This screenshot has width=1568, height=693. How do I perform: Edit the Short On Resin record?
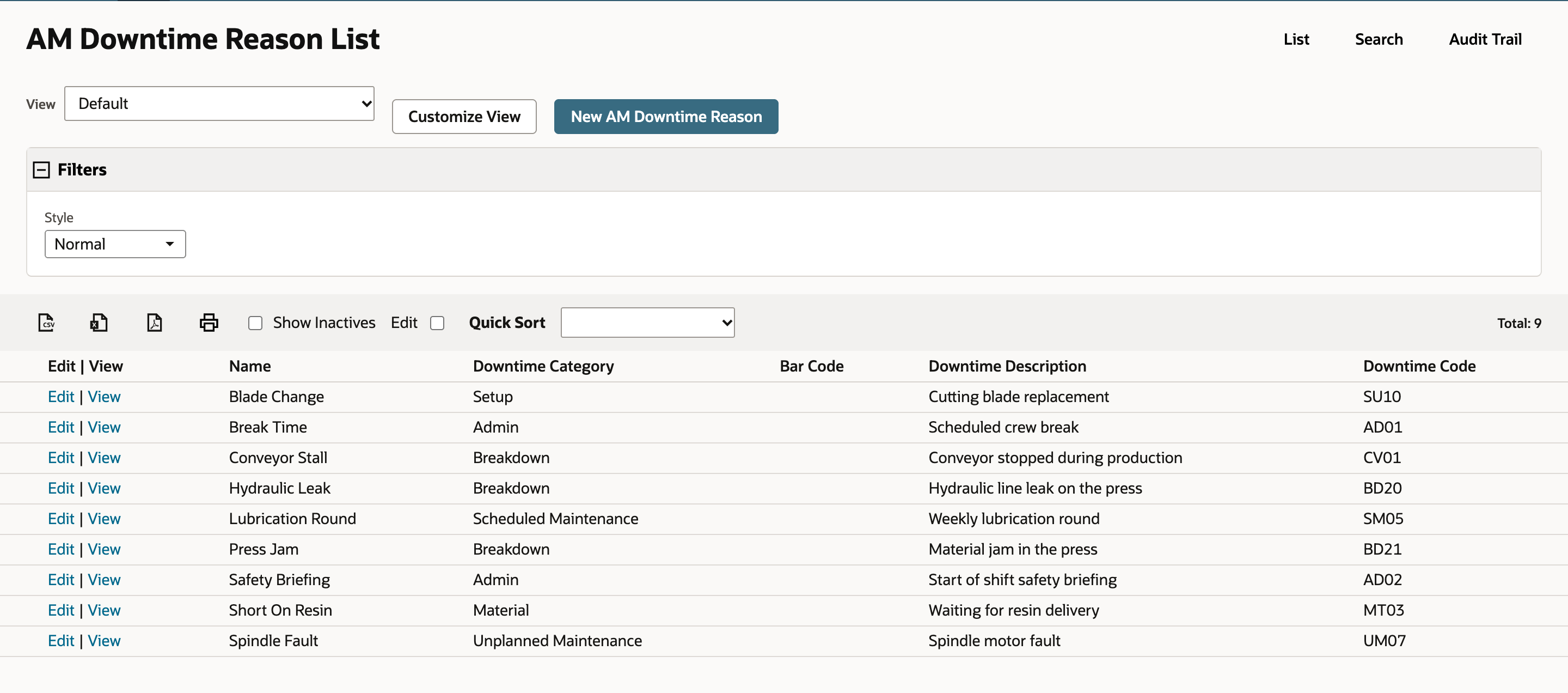pos(61,610)
